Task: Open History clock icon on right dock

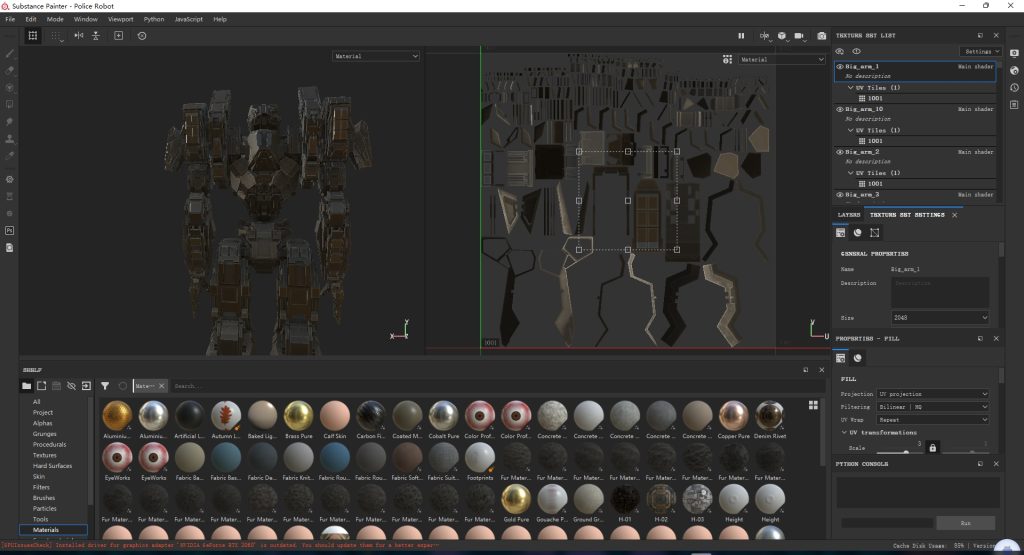Action: click(x=1014, y=87)
